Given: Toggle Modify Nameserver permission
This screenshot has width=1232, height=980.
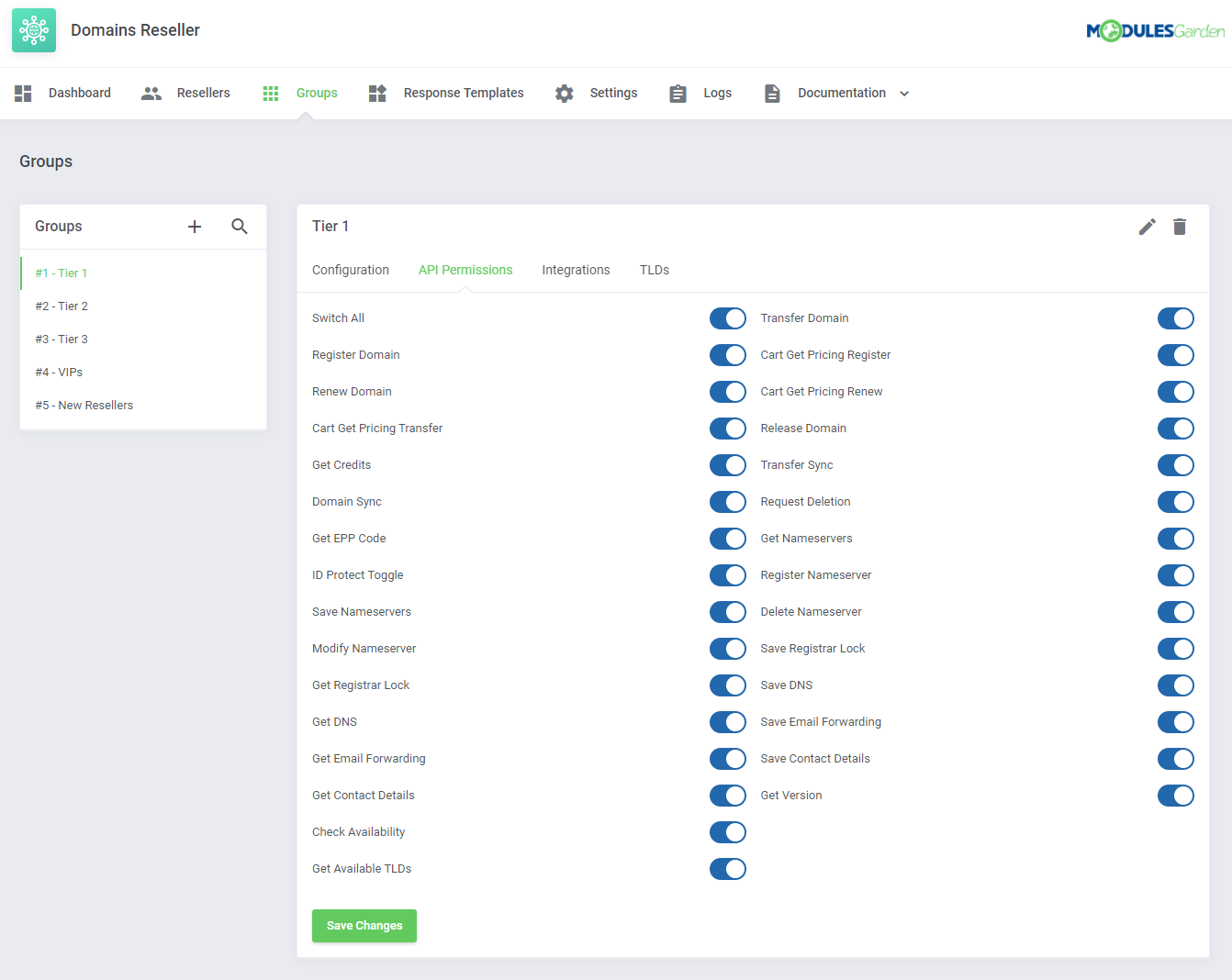Looking at the screenshot, I should (x=728, y=649).
